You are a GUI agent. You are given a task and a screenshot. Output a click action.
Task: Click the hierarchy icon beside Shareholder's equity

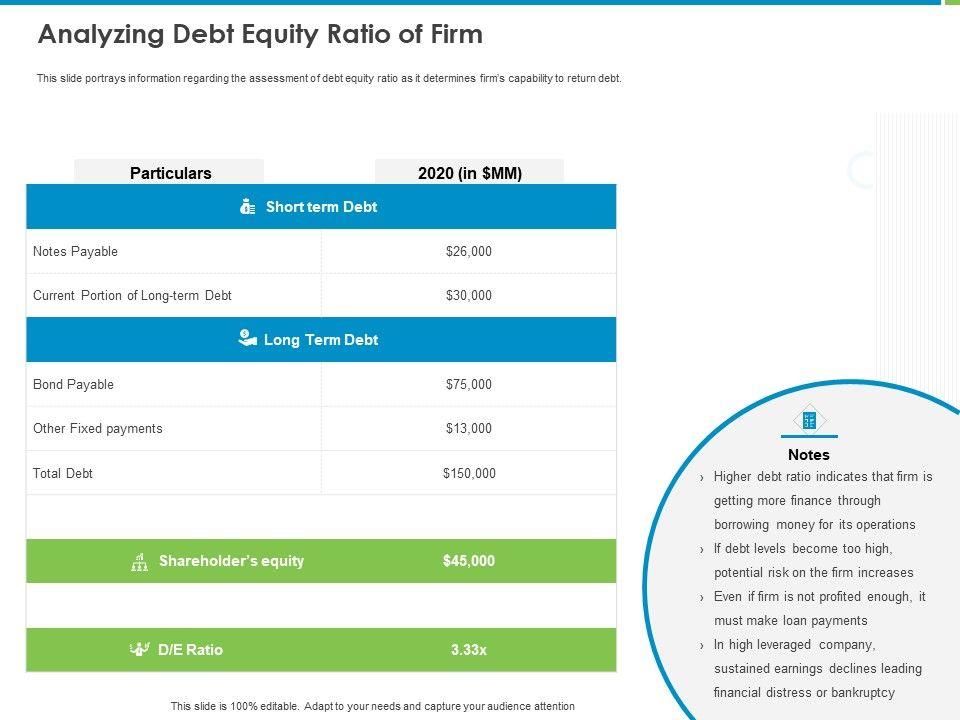140,562
